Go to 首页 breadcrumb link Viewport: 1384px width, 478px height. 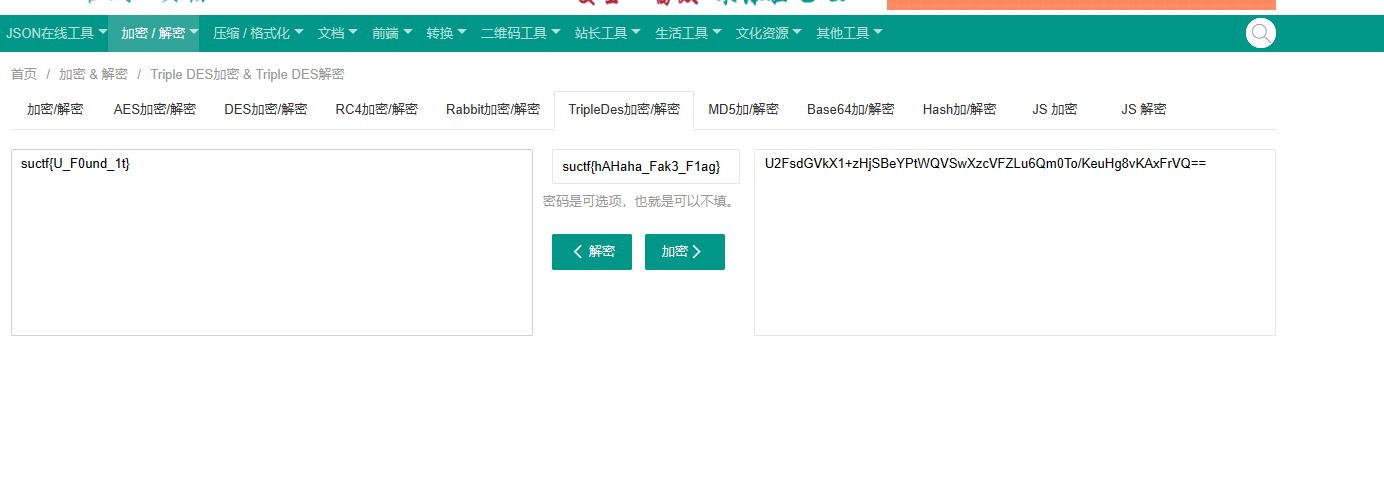pos(24,75)
